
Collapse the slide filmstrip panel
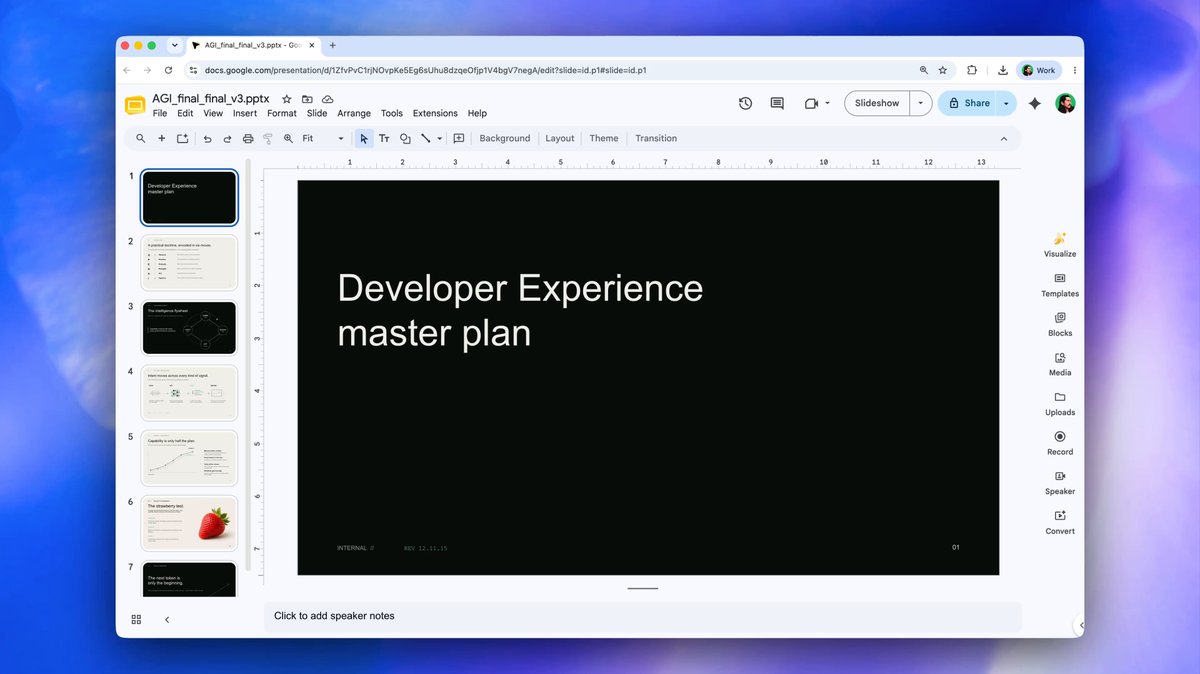[x=167, y=620]
